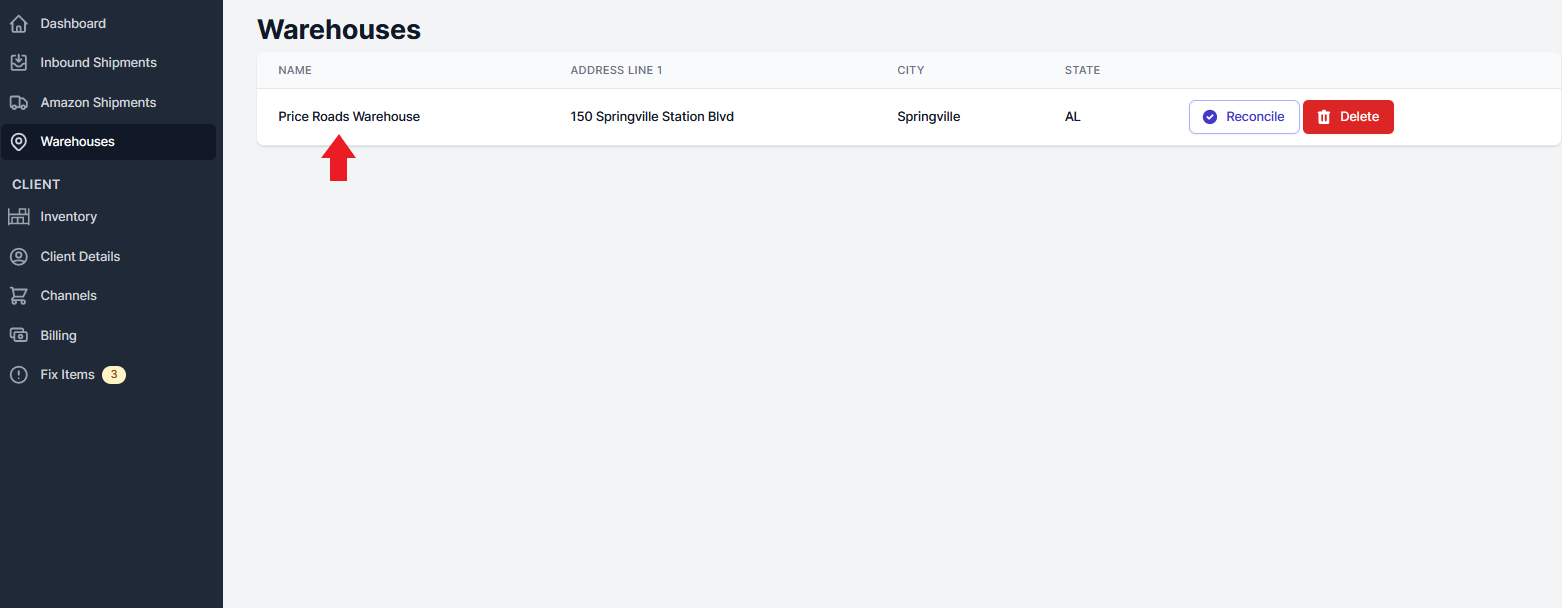Click the Fix Items count badge 3
The height and width of the screenshot is (608, 1562).
[114, 375]
